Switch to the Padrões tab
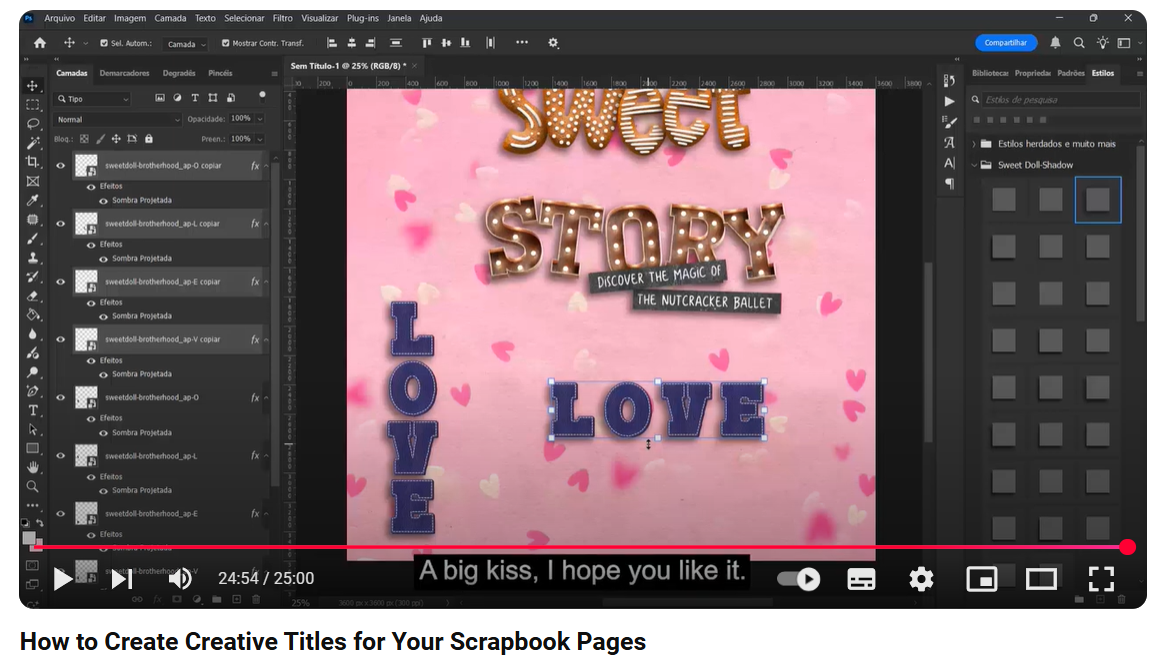 coord(1070,73)
